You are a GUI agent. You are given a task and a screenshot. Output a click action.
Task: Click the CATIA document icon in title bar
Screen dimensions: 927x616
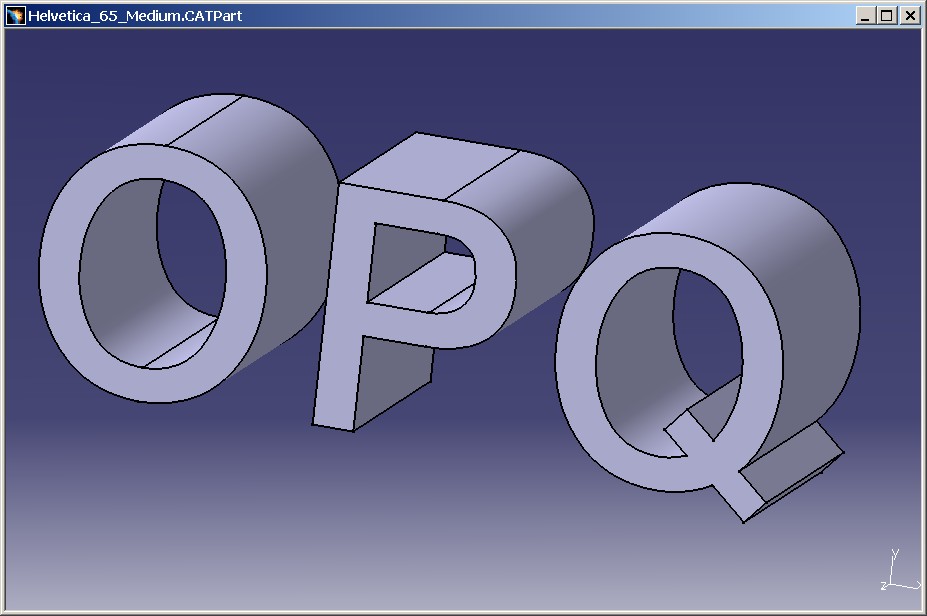(x=16, y=15)
